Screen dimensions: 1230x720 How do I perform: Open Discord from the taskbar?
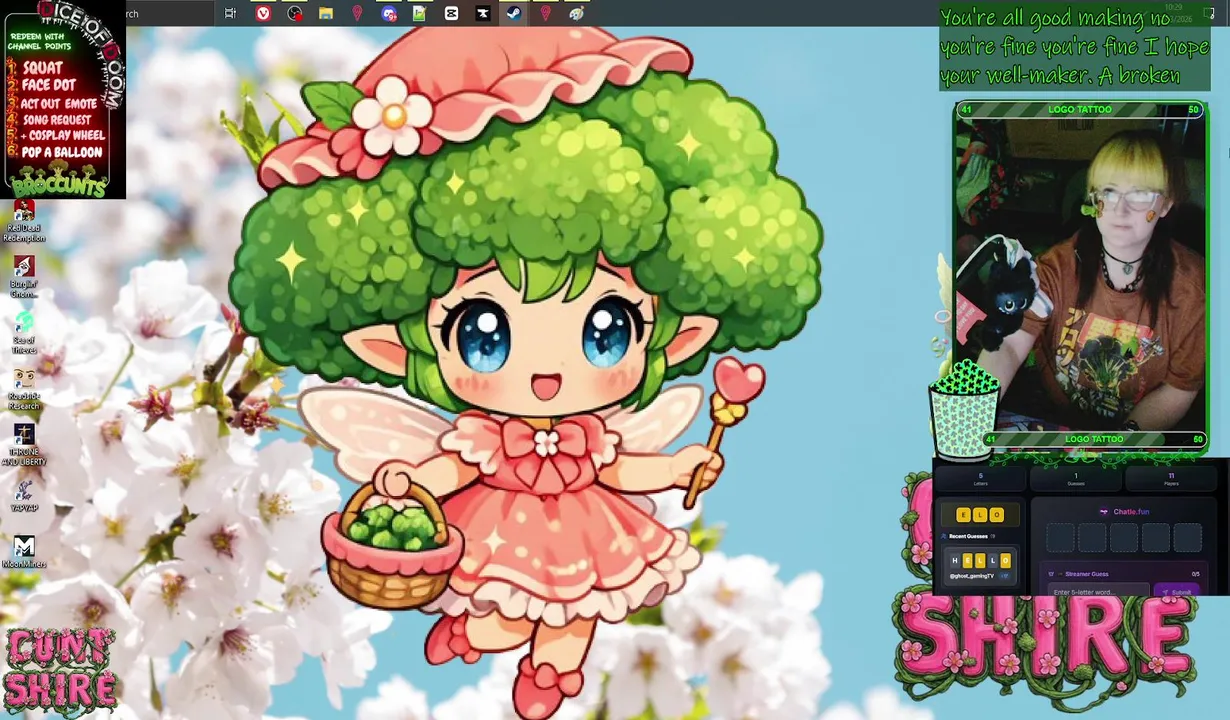point(389,13)
